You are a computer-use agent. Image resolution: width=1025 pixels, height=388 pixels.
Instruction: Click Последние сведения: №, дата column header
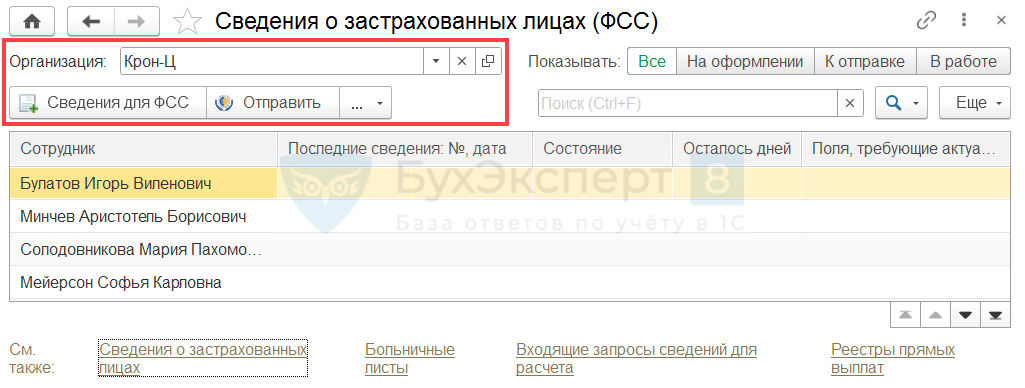click(405, 148)
